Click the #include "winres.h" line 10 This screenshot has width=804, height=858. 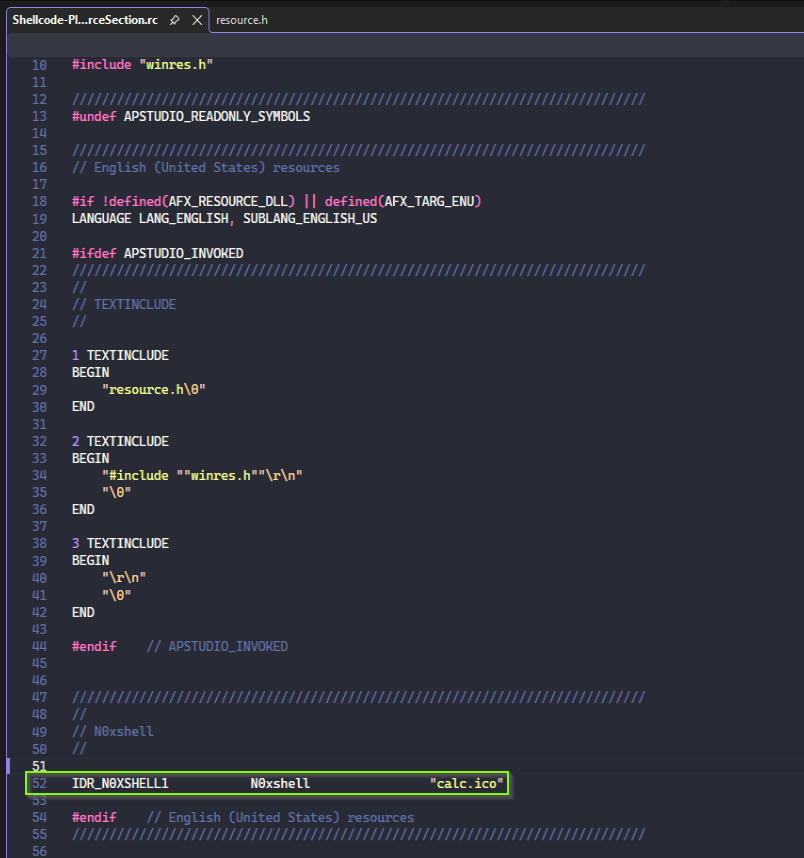(x=142, y=65)
